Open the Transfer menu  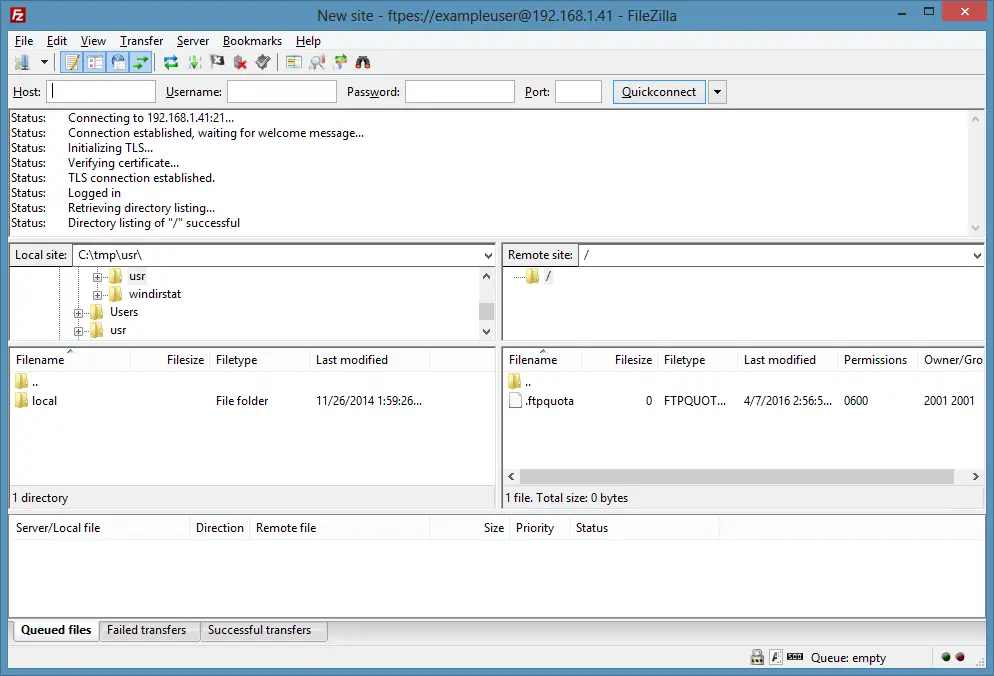pos(141,41)
